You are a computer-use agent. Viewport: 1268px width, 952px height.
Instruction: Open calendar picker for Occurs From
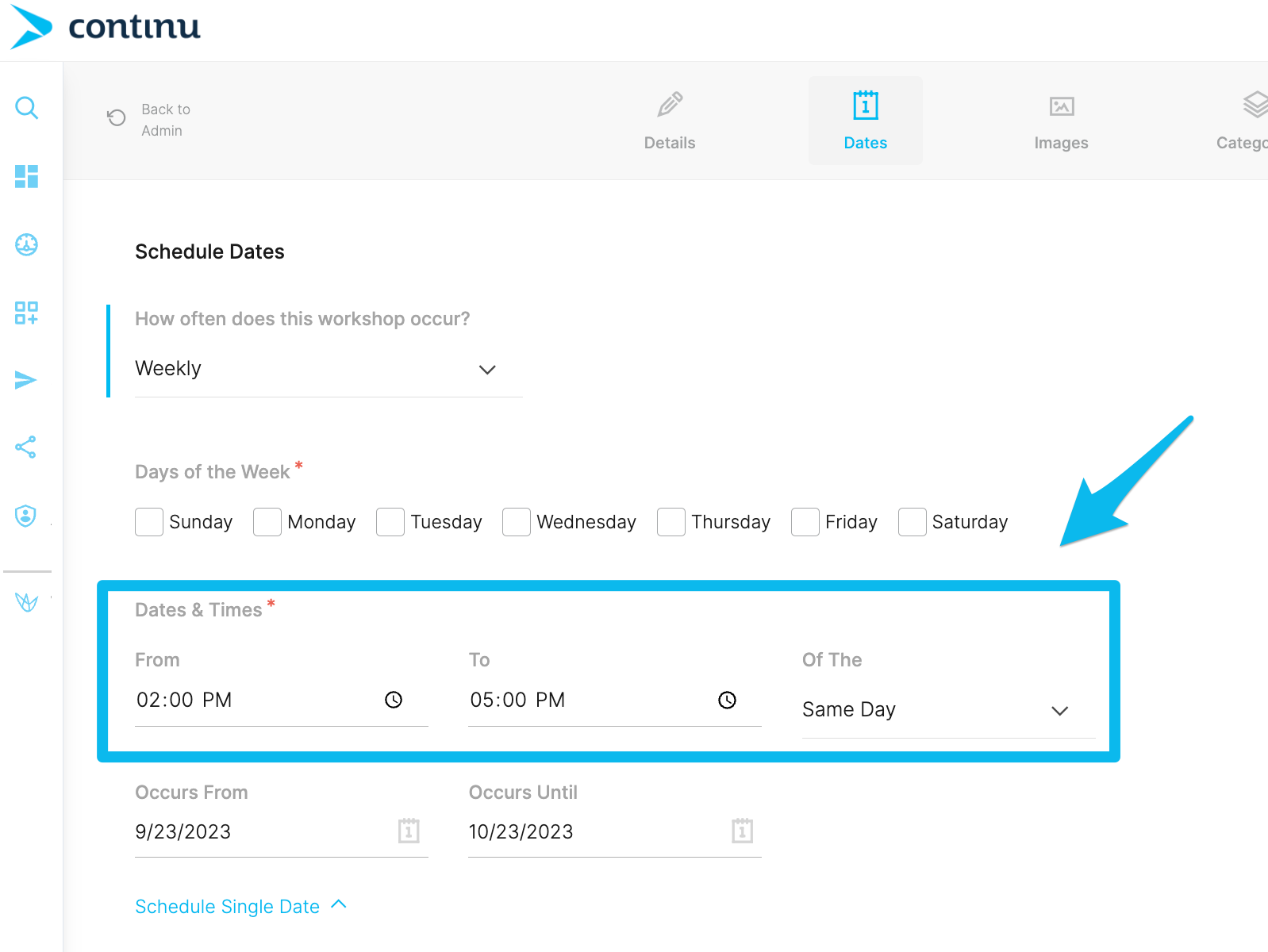pos(409,831)
